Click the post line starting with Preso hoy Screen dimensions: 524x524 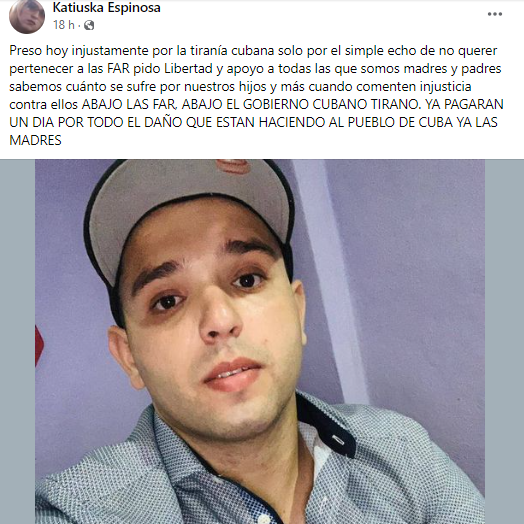253,51
